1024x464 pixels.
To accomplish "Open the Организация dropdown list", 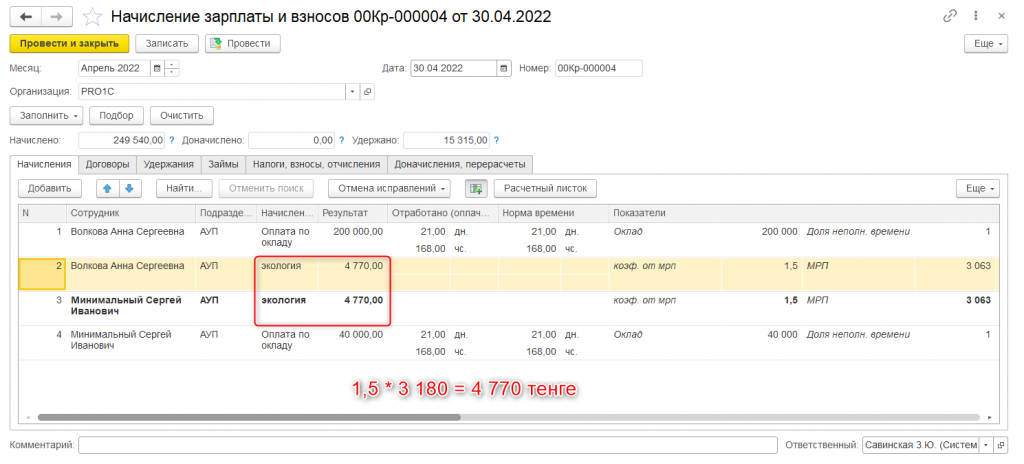I will [x=352, y=92].
